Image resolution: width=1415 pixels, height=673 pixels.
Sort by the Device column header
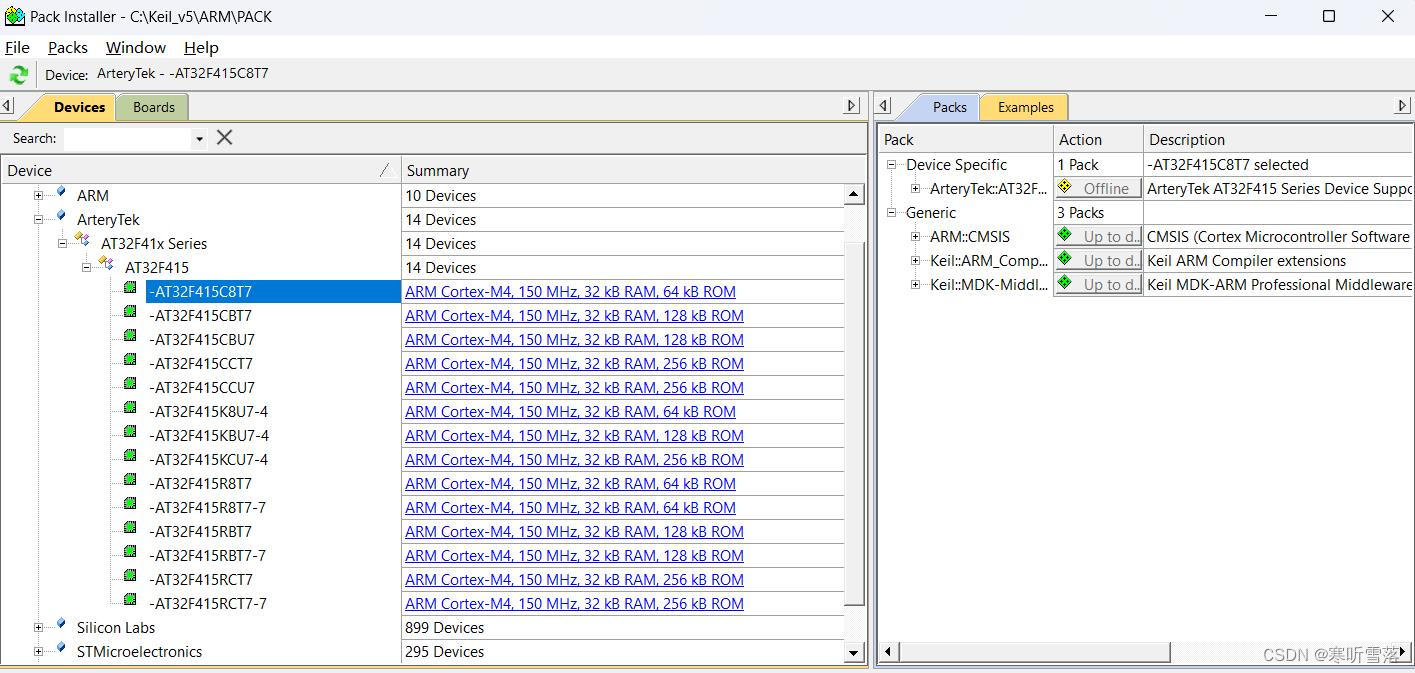pyautogui.click(x=200, y=170)
